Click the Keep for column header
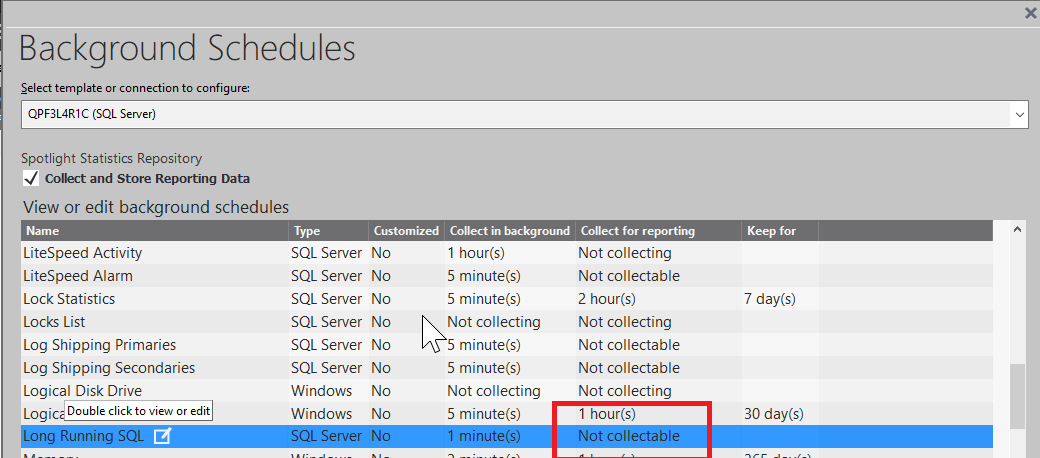Viewport: 1040px width, 458px height. tap(771, 231)
